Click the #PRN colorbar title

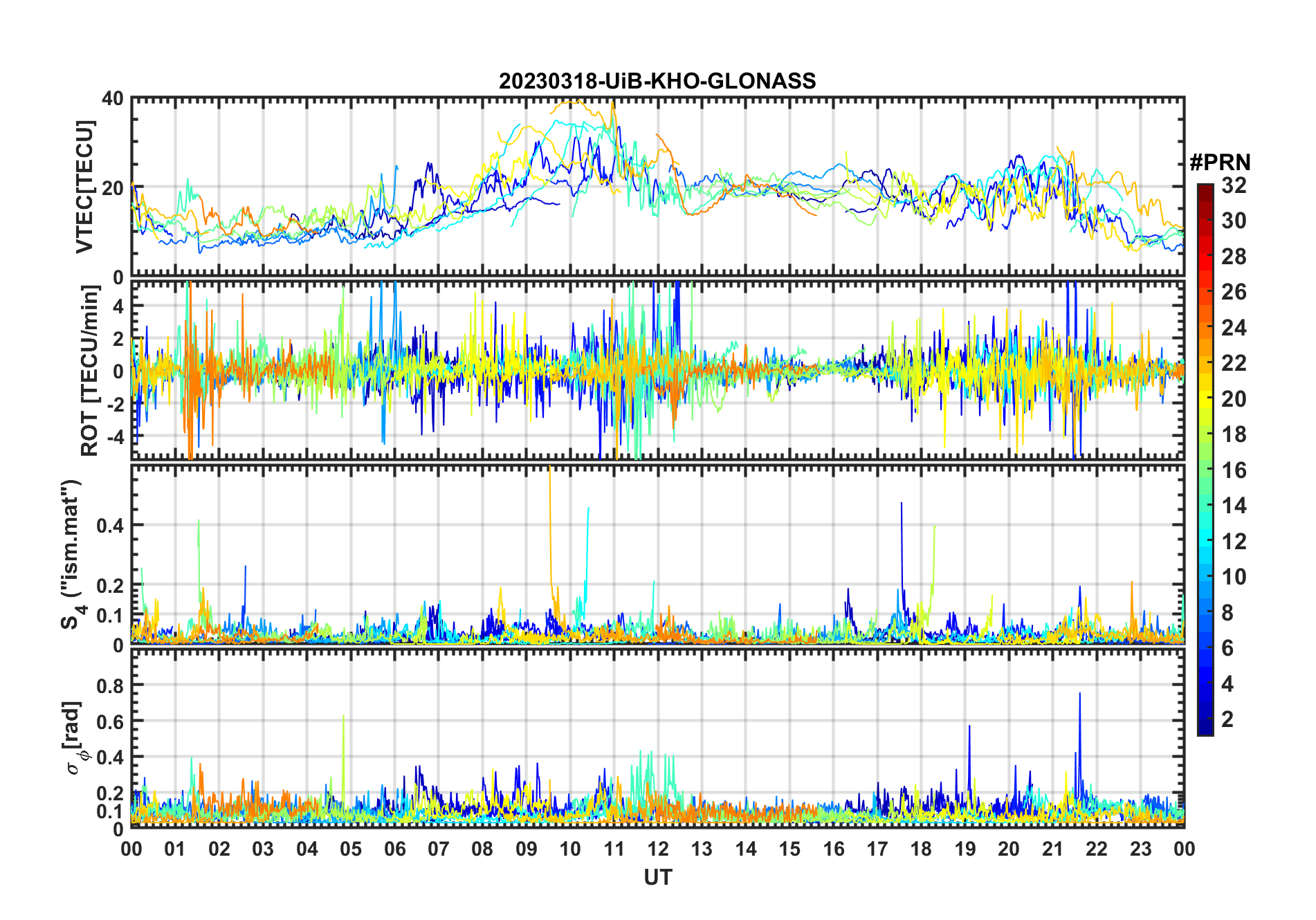[x=1221, y=163]
